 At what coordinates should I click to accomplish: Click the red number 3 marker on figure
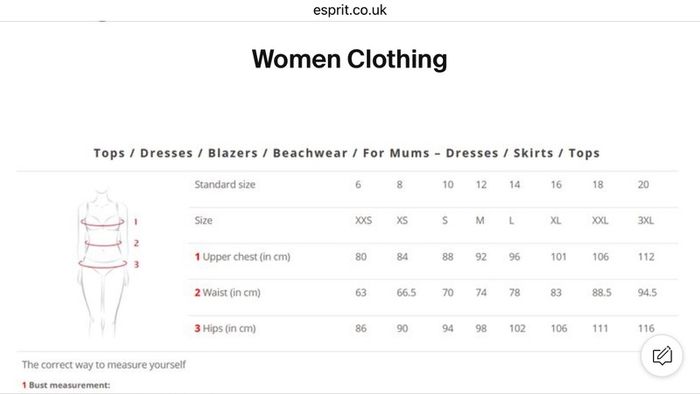(x=137, y=265)
